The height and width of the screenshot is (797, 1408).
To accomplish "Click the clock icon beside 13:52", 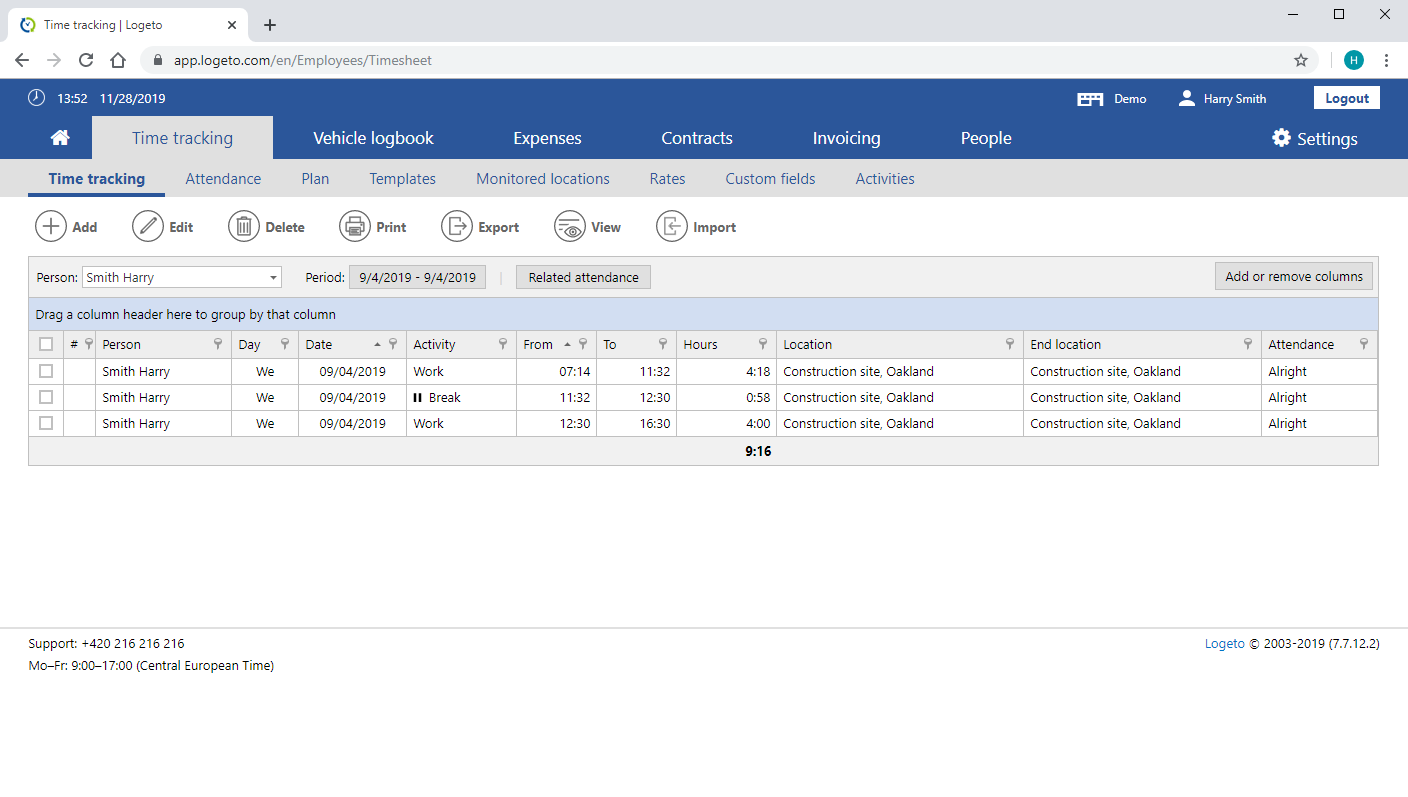I will pyautogui.click(x=36, y=98).
